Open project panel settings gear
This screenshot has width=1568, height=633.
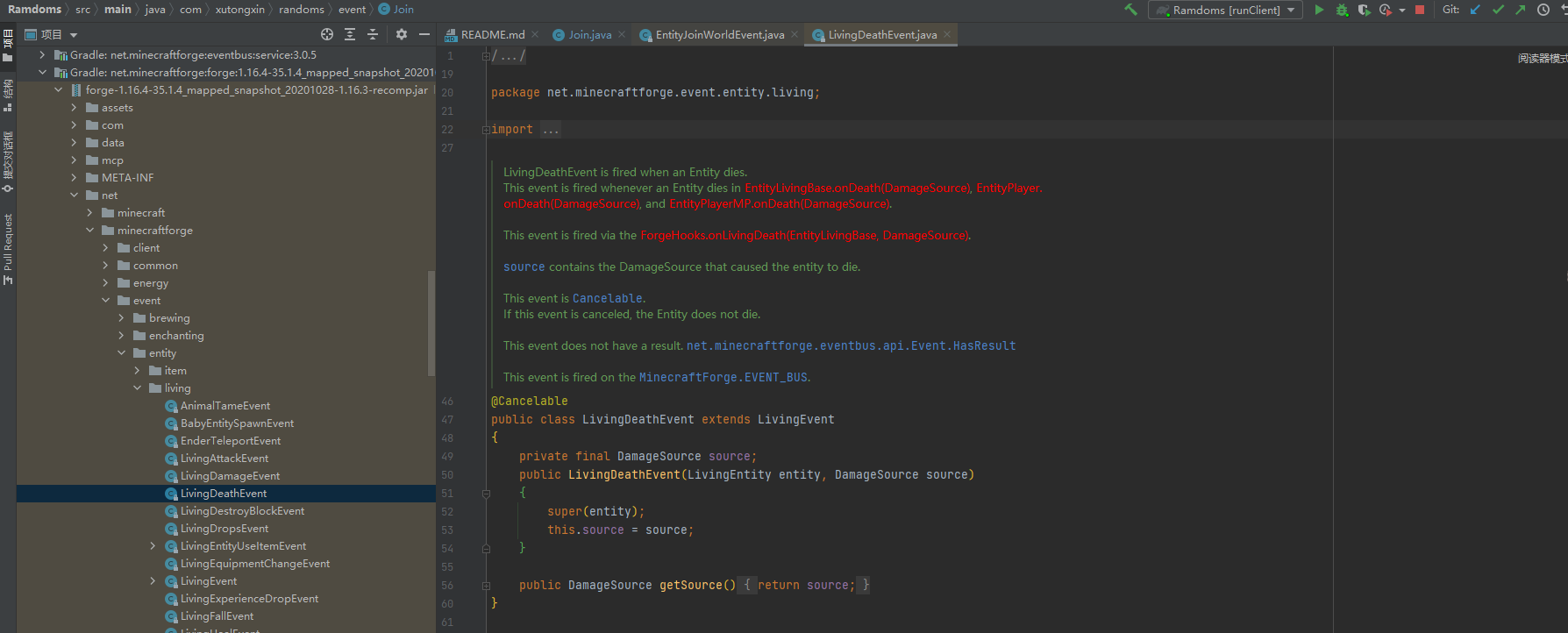402,34
